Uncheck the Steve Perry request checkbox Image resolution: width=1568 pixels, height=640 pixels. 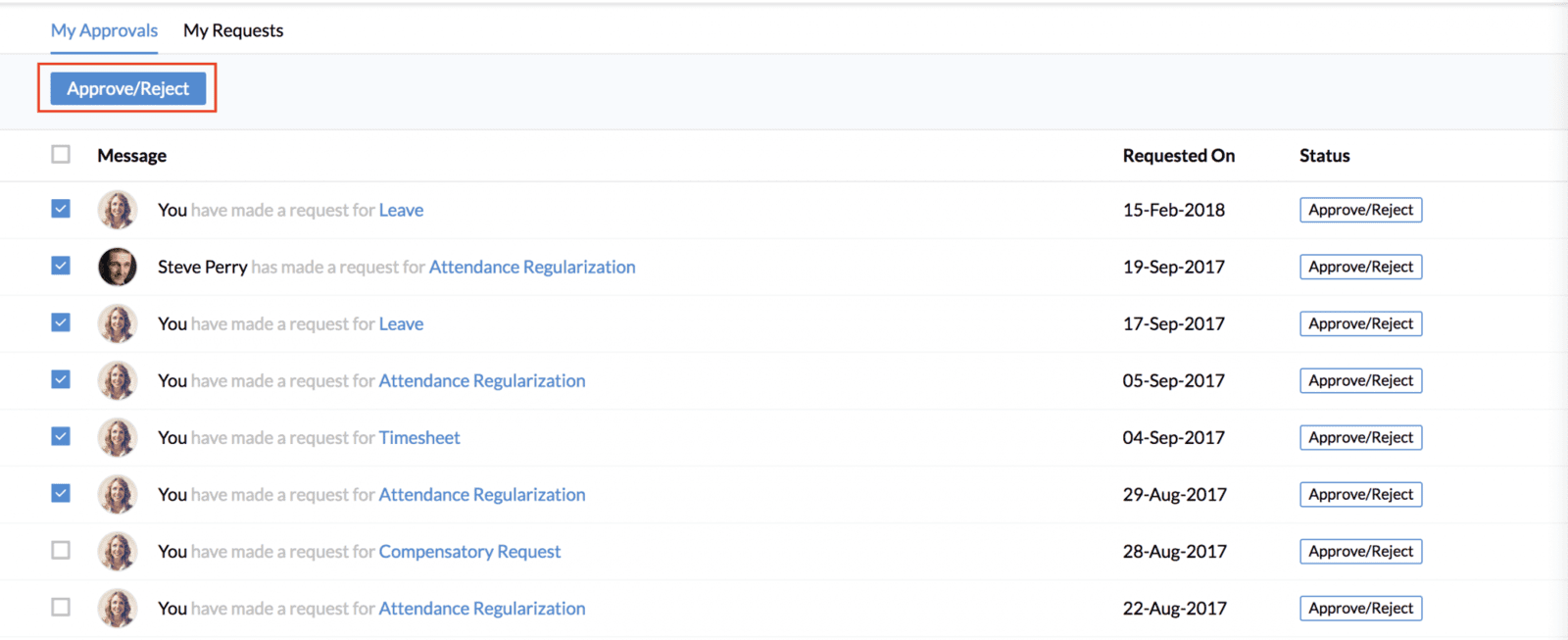61,266
